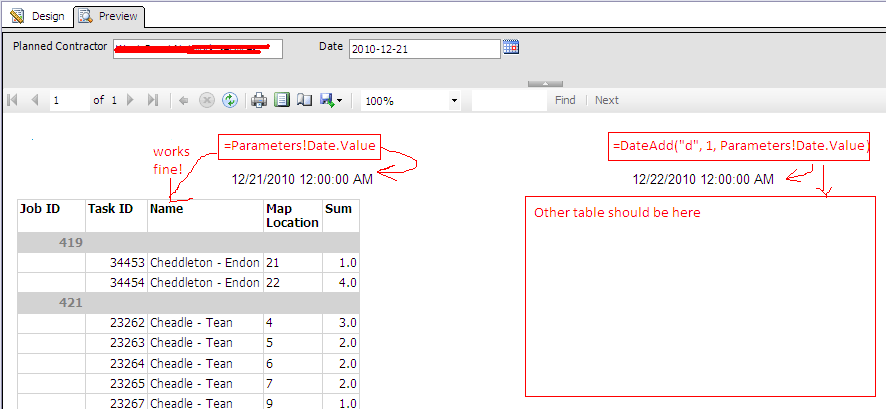
Task: Open Page Setup
Action: point(305,101)
